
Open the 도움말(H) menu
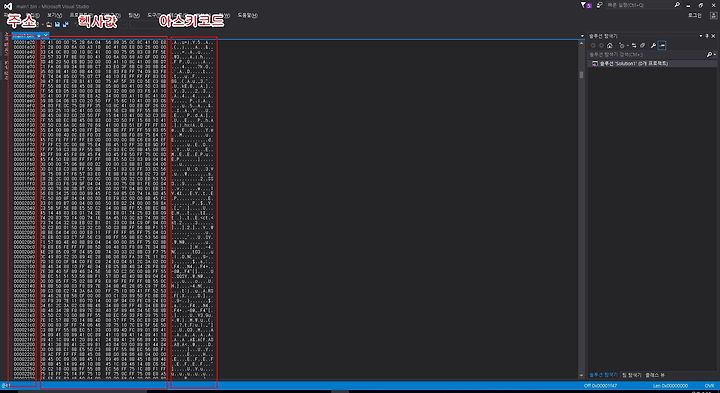pyautogui.click(x=248, y=15)
